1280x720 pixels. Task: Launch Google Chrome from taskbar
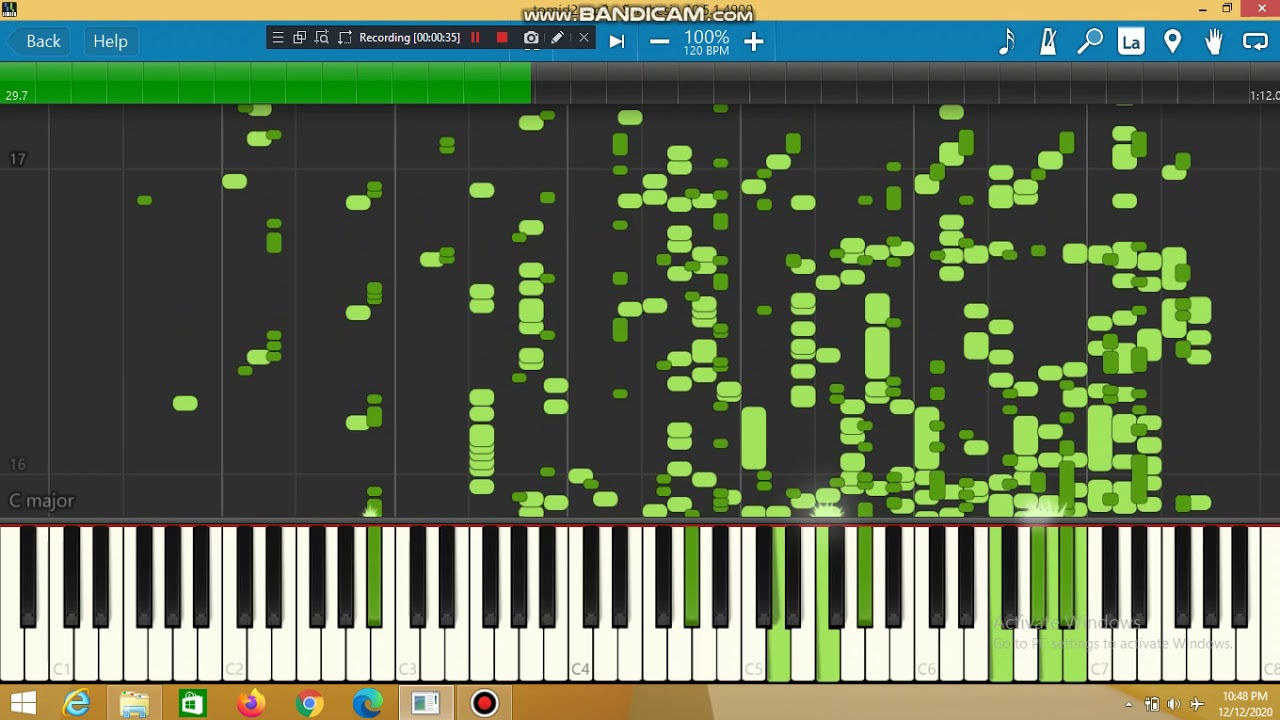(309, 704)
